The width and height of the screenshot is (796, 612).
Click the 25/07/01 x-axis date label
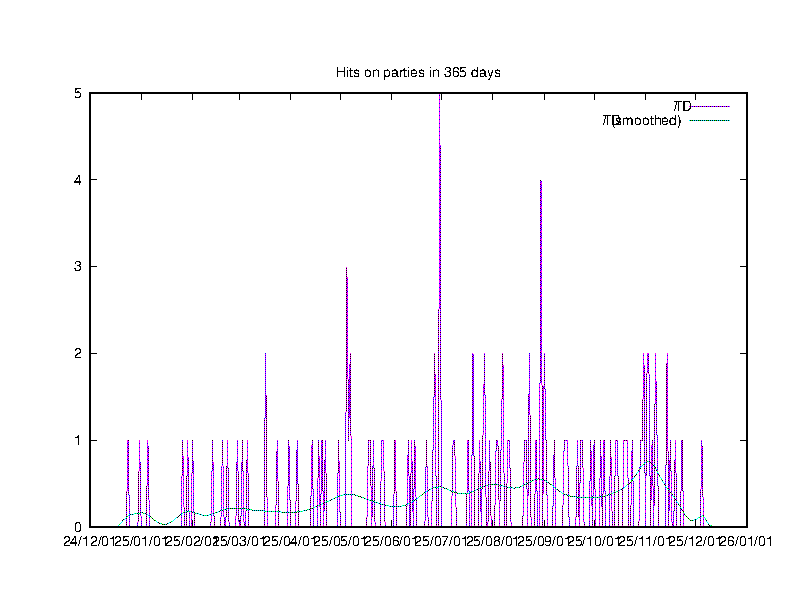(x=441, y=542)
